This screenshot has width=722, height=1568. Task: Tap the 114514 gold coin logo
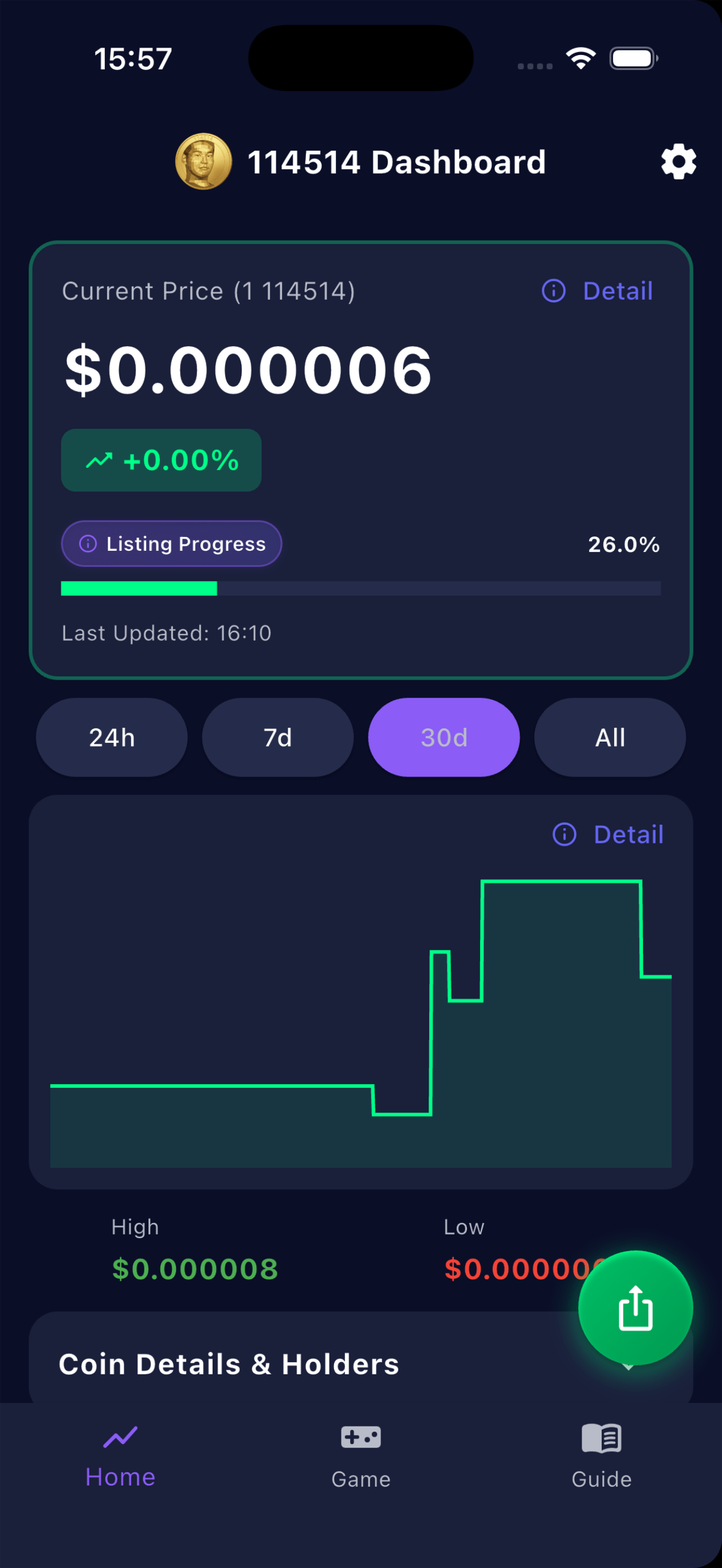click(x=204, y=161)
